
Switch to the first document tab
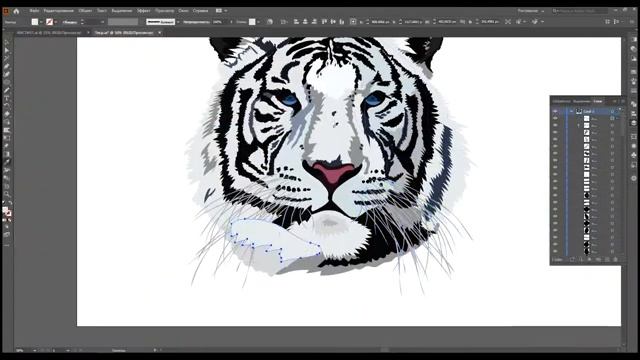click(x=49, y=32)
